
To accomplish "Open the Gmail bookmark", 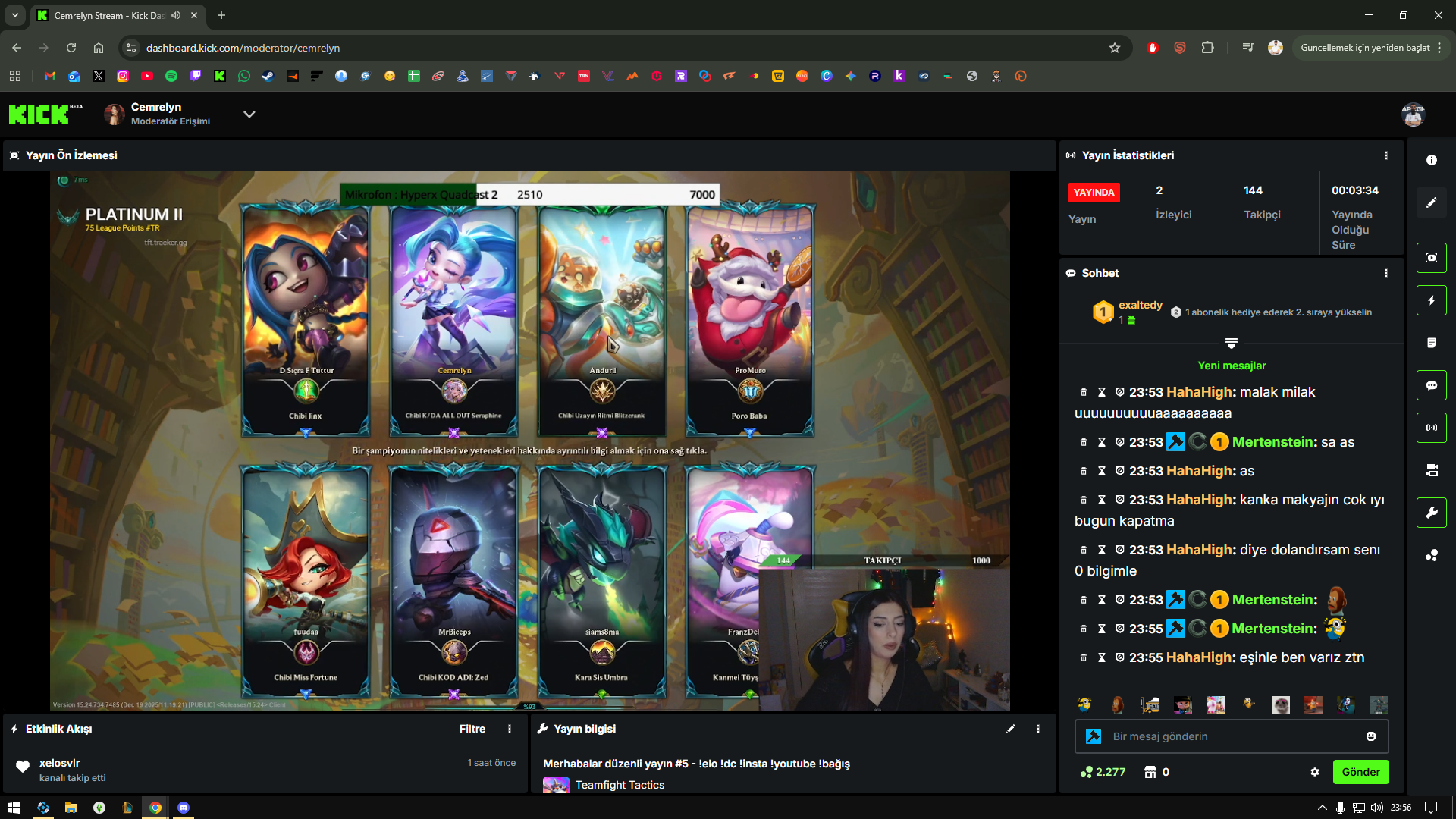I will tap(50, 76).
